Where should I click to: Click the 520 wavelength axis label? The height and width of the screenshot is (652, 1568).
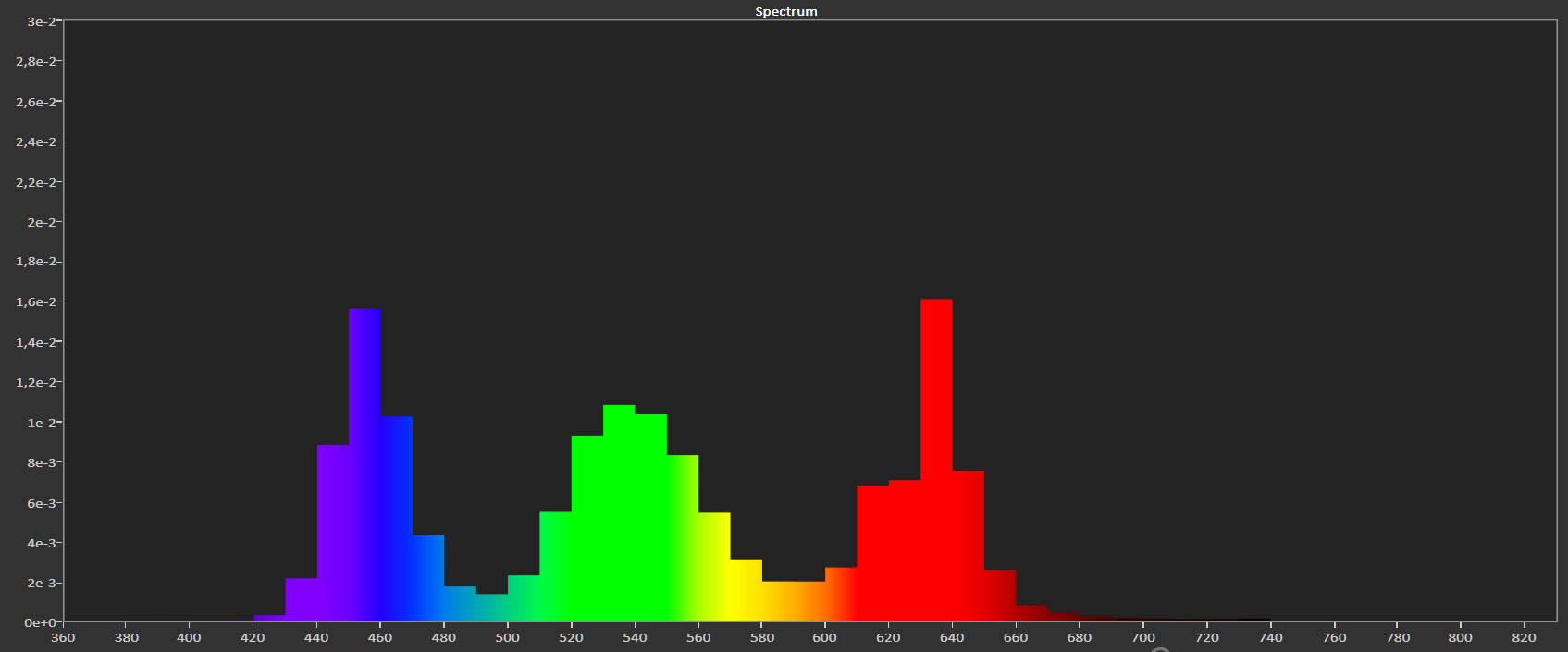[x=571, y=637]
